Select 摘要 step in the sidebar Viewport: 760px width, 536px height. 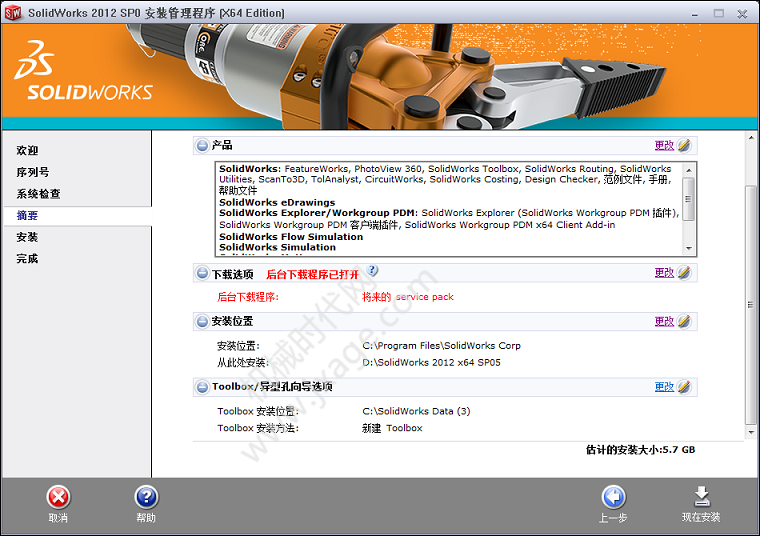(27, 216)
